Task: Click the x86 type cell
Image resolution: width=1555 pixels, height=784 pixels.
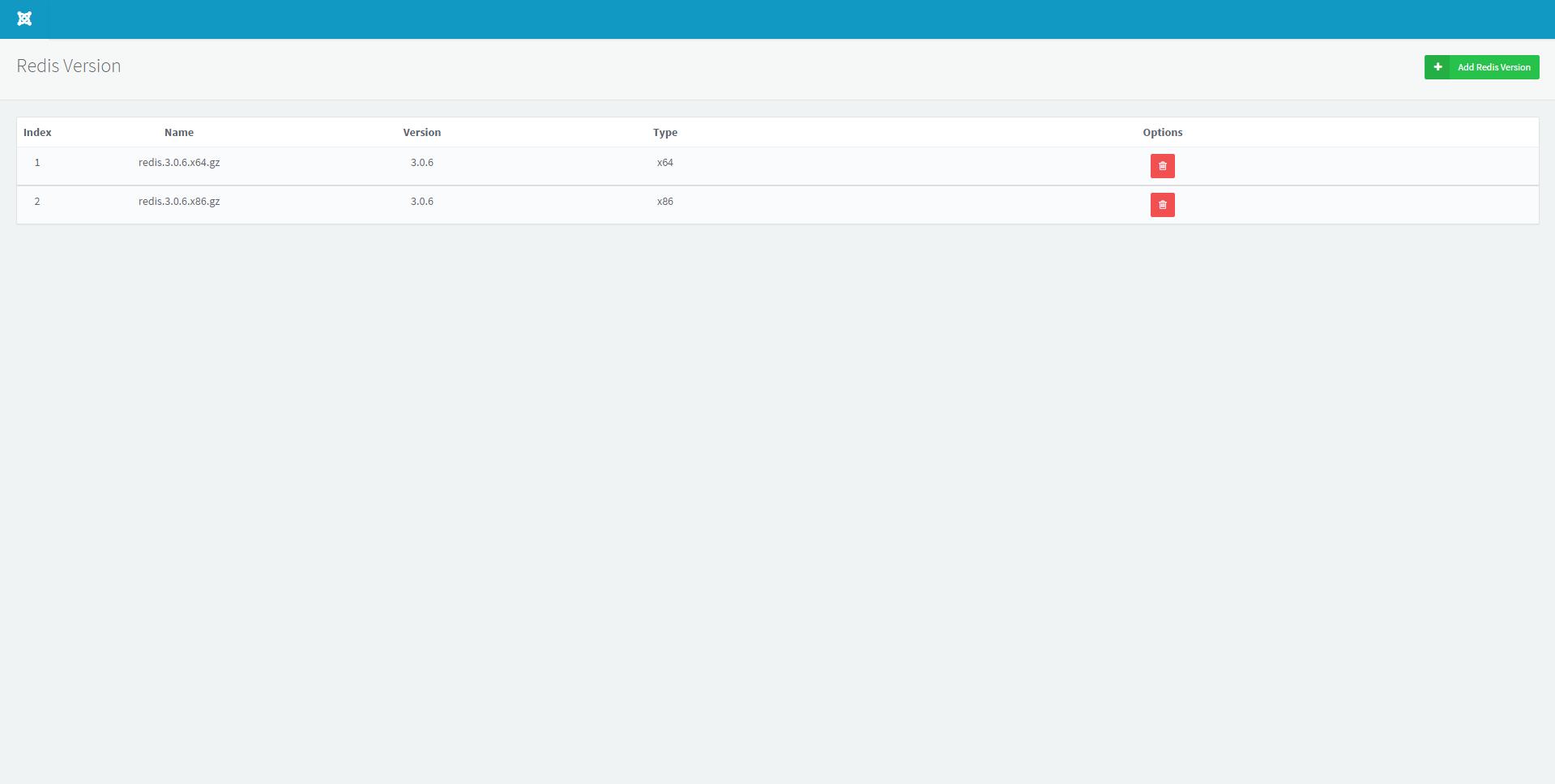Action: [x=665, y=201]
